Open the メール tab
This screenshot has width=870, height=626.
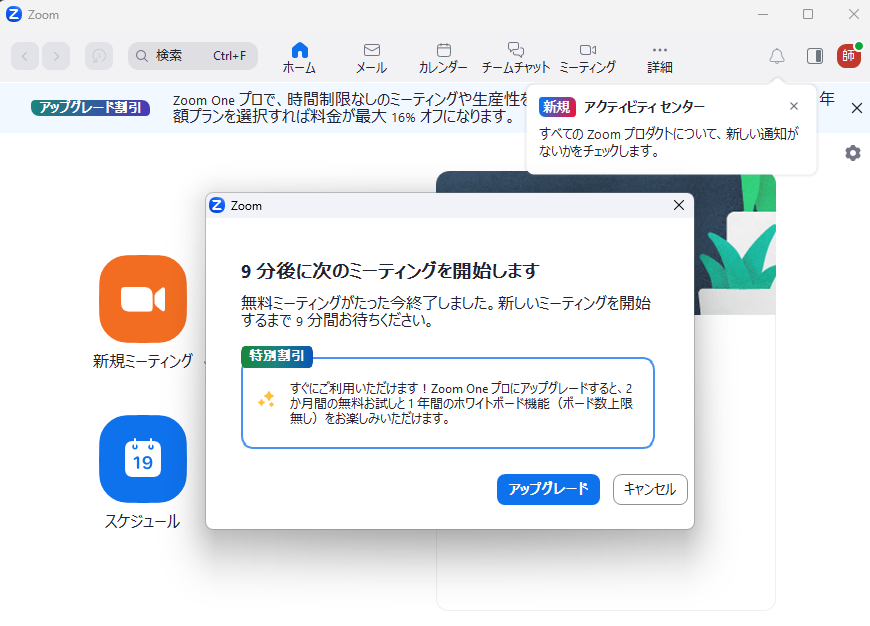tap(371, 58)
